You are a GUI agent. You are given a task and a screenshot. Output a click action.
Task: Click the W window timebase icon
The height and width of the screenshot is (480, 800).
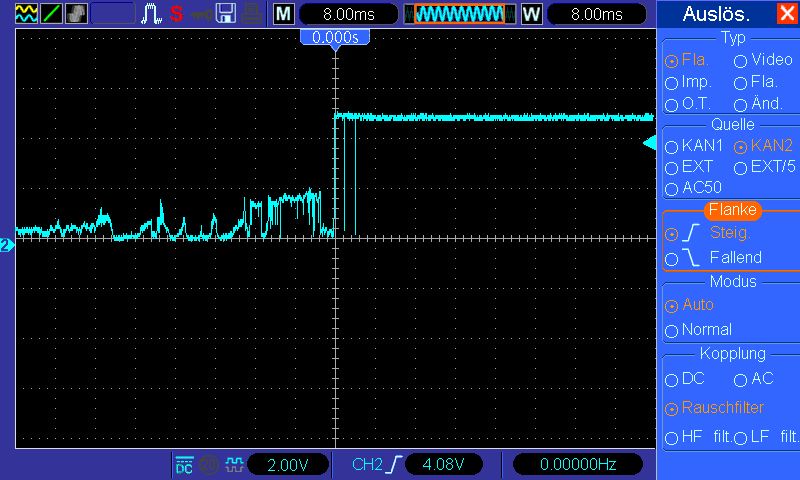[x=531, y=14]
